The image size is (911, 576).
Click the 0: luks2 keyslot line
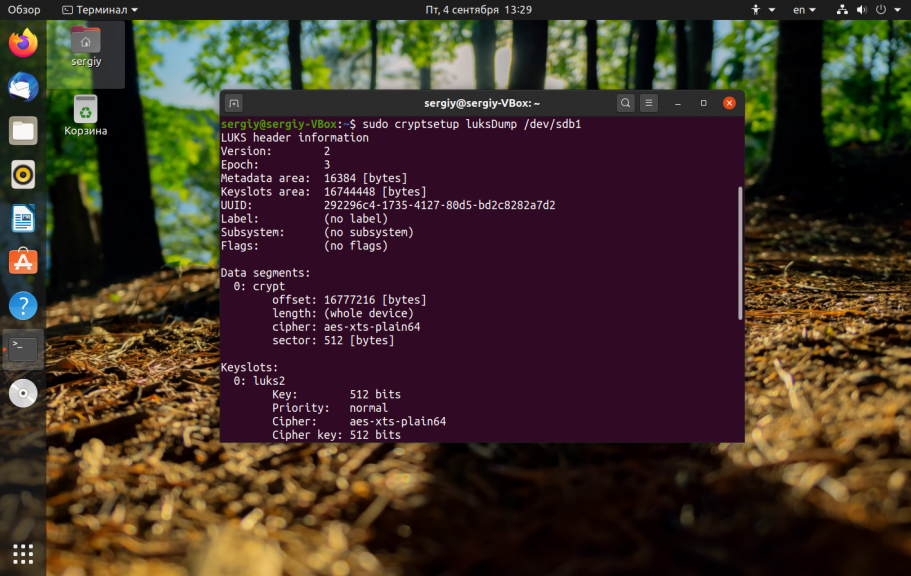pyautogui.click(x=259, y=381)
